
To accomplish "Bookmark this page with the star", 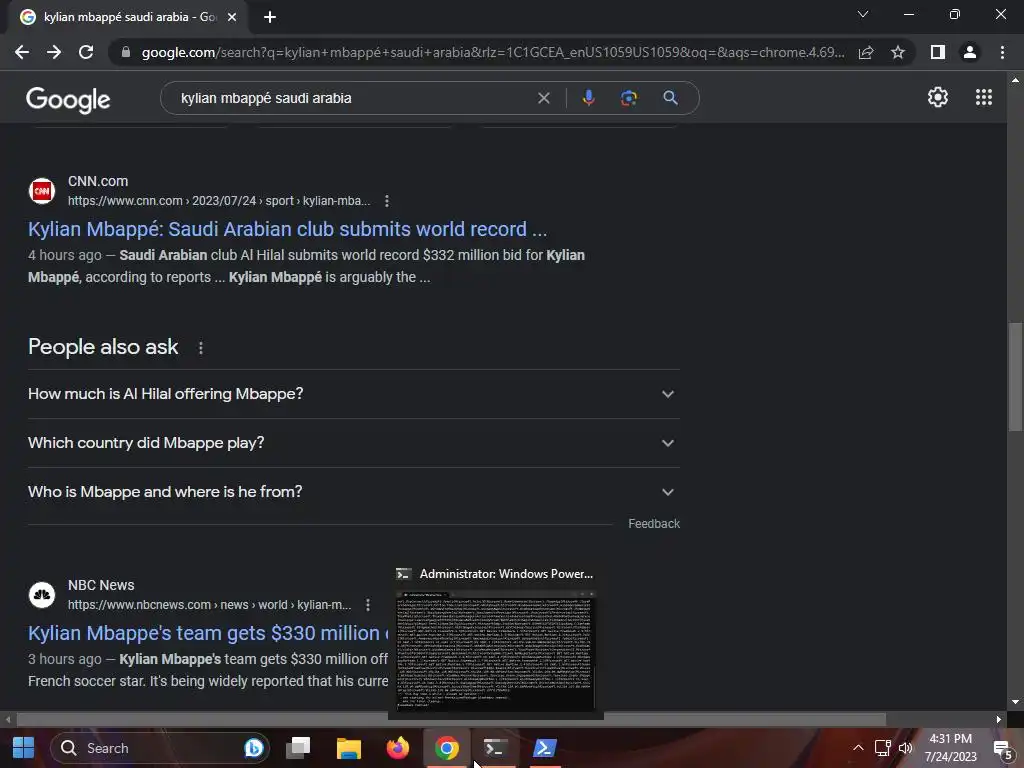I will [898, 52].
